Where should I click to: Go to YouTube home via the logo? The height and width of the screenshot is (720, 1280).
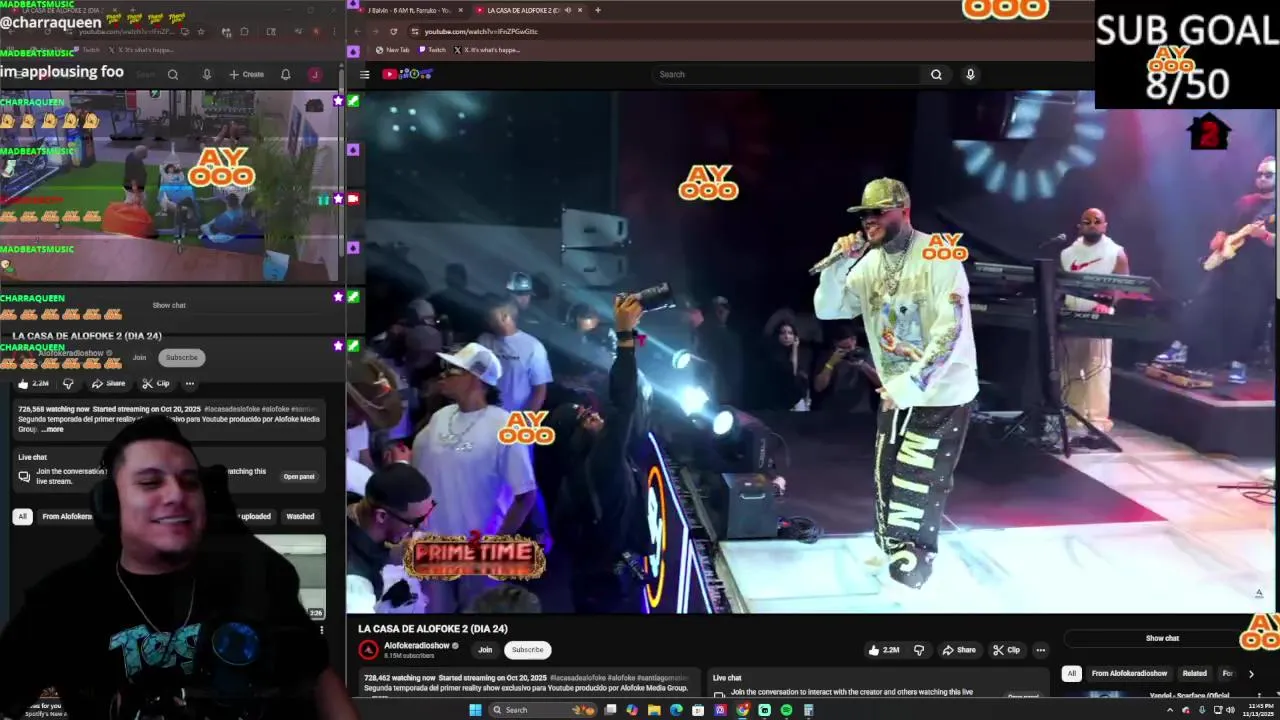point(407,74)
